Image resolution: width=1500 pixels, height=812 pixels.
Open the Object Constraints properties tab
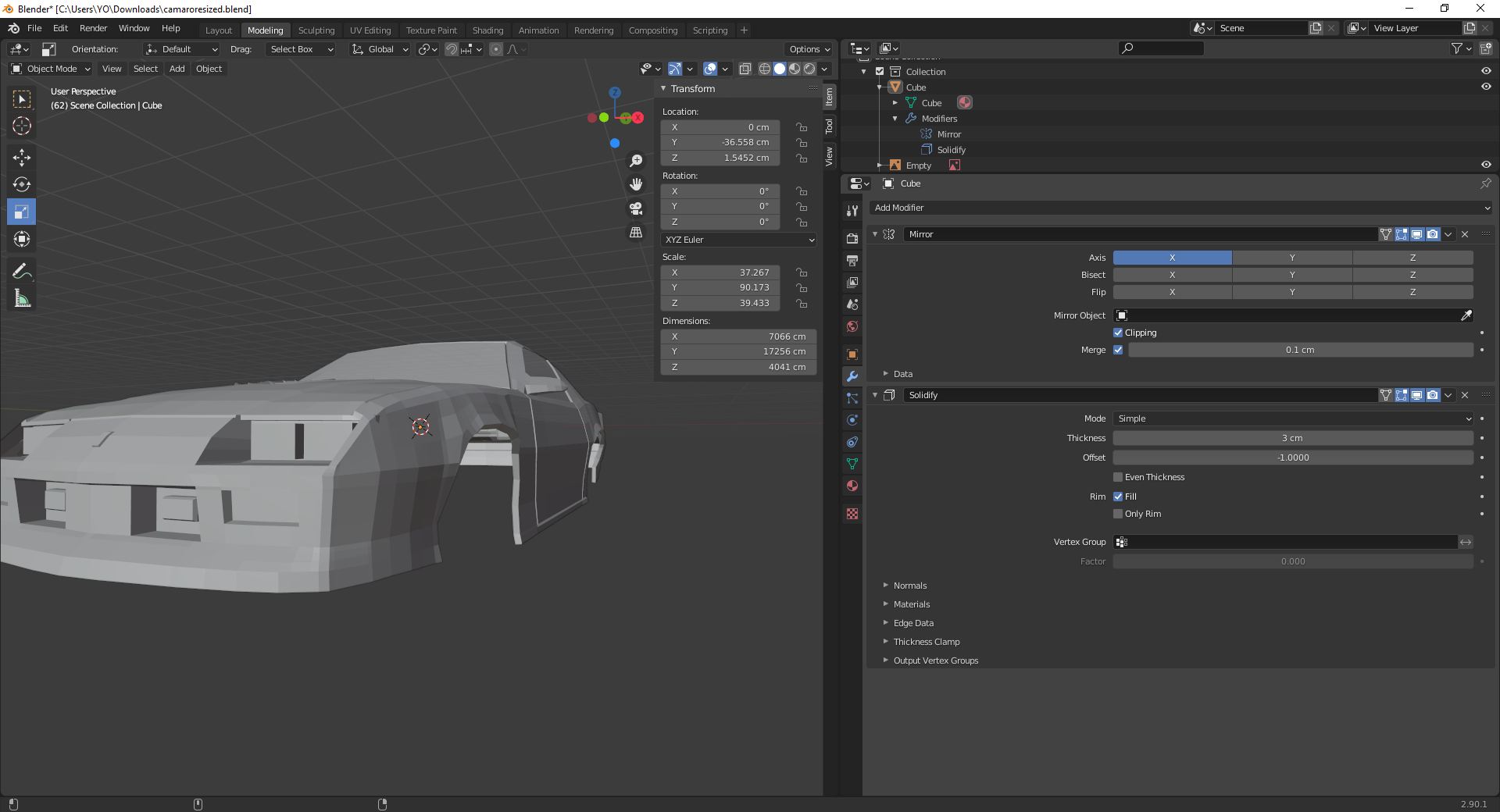[852, 442]
